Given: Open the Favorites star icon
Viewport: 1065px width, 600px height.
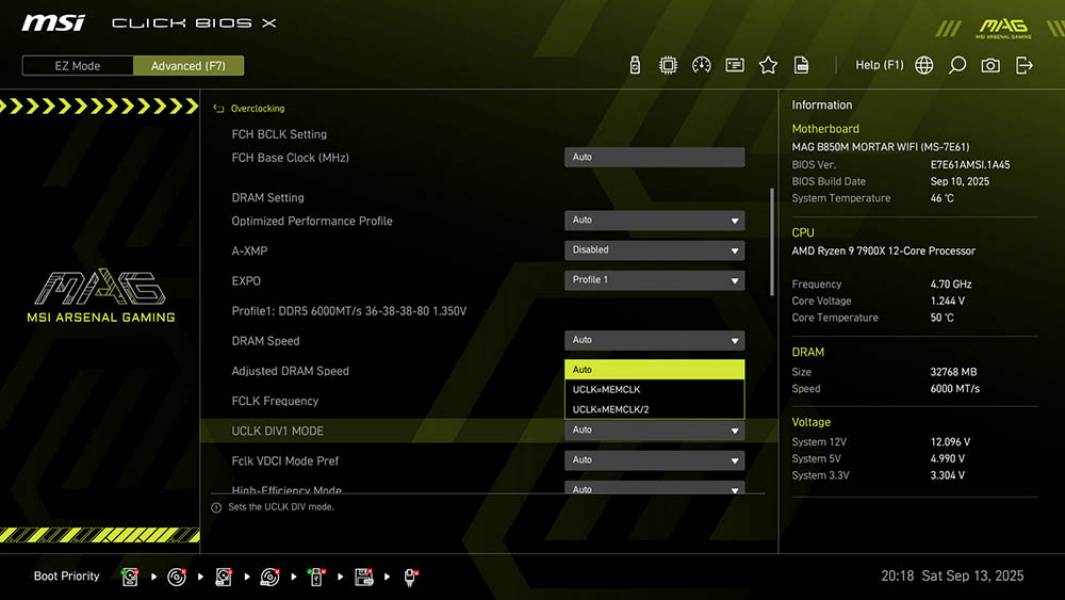Looking at the screenshot, I should (769, 64).
